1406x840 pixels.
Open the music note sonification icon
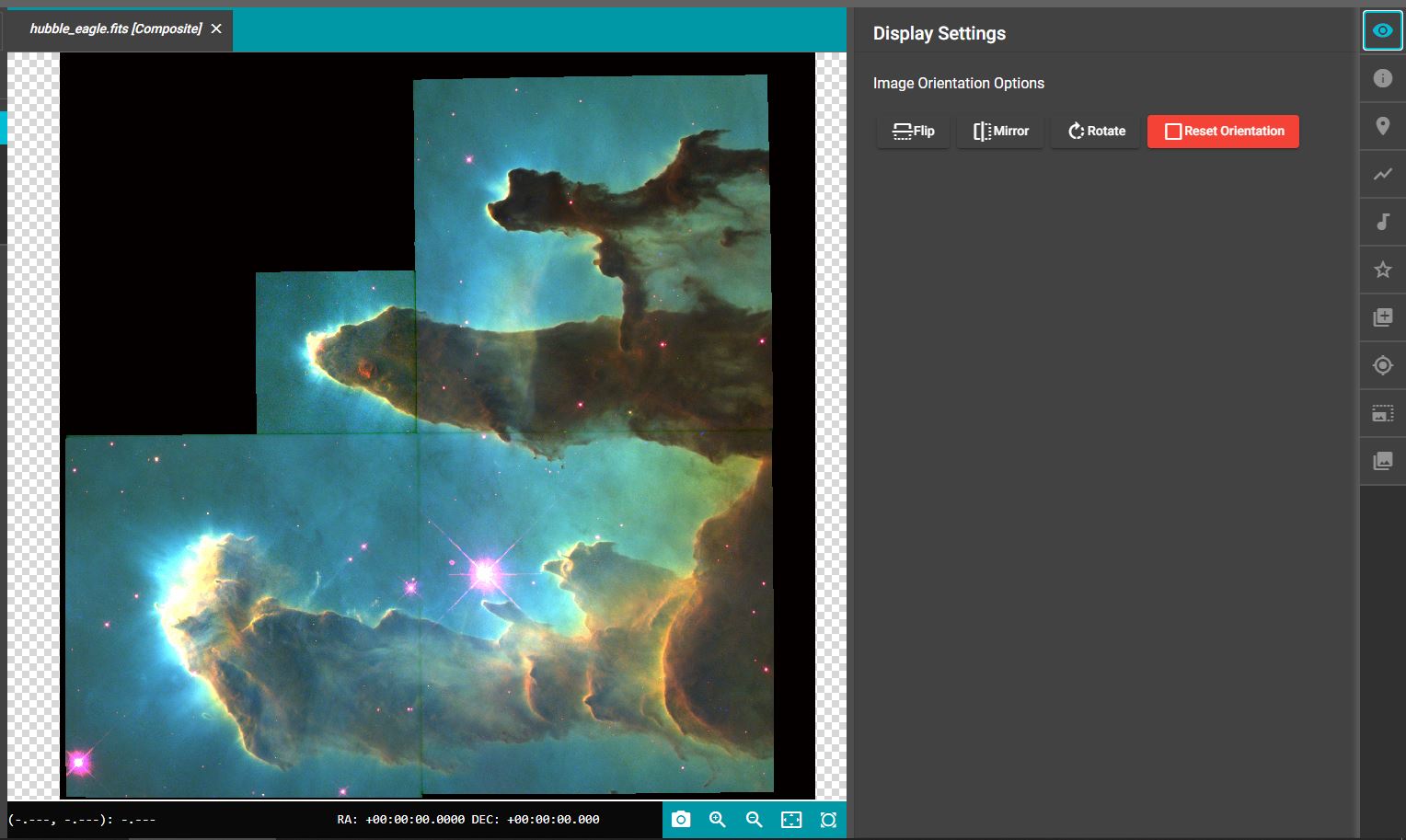1382,222
